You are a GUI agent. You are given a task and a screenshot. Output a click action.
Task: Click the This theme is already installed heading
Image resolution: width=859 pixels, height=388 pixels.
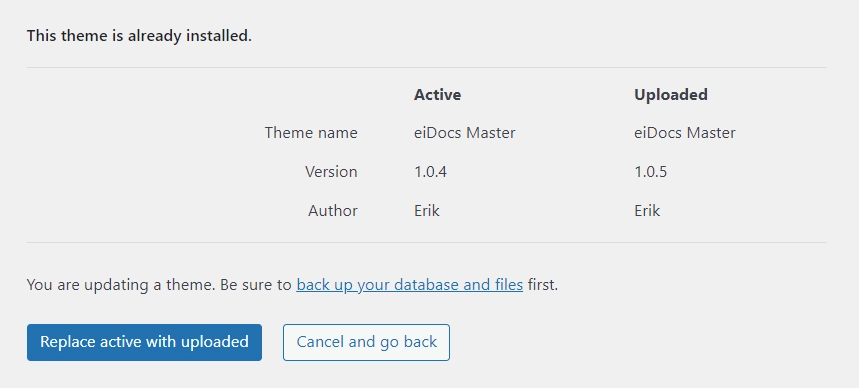pyautogui.click(x=139, y=36)
